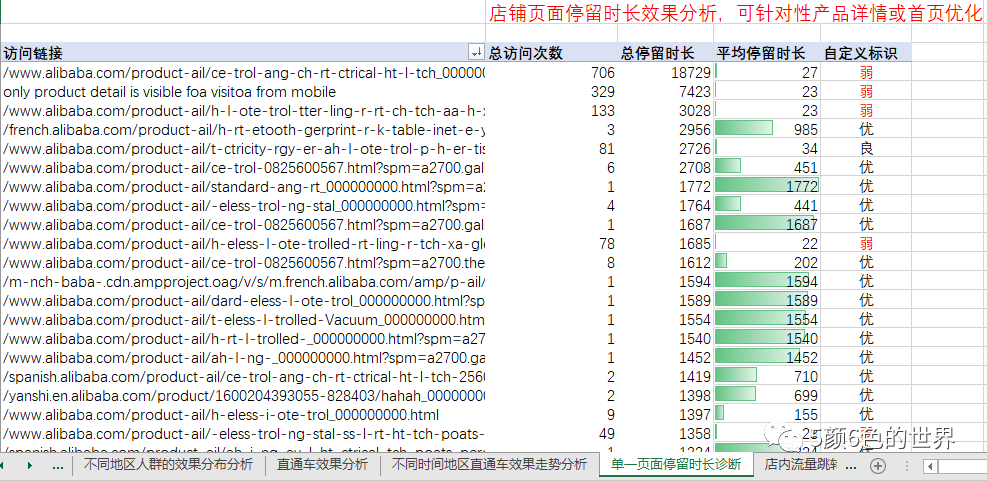Click the 总访问次数 column header
This screenshot has width=987, height=481.
tap(526, 53)
